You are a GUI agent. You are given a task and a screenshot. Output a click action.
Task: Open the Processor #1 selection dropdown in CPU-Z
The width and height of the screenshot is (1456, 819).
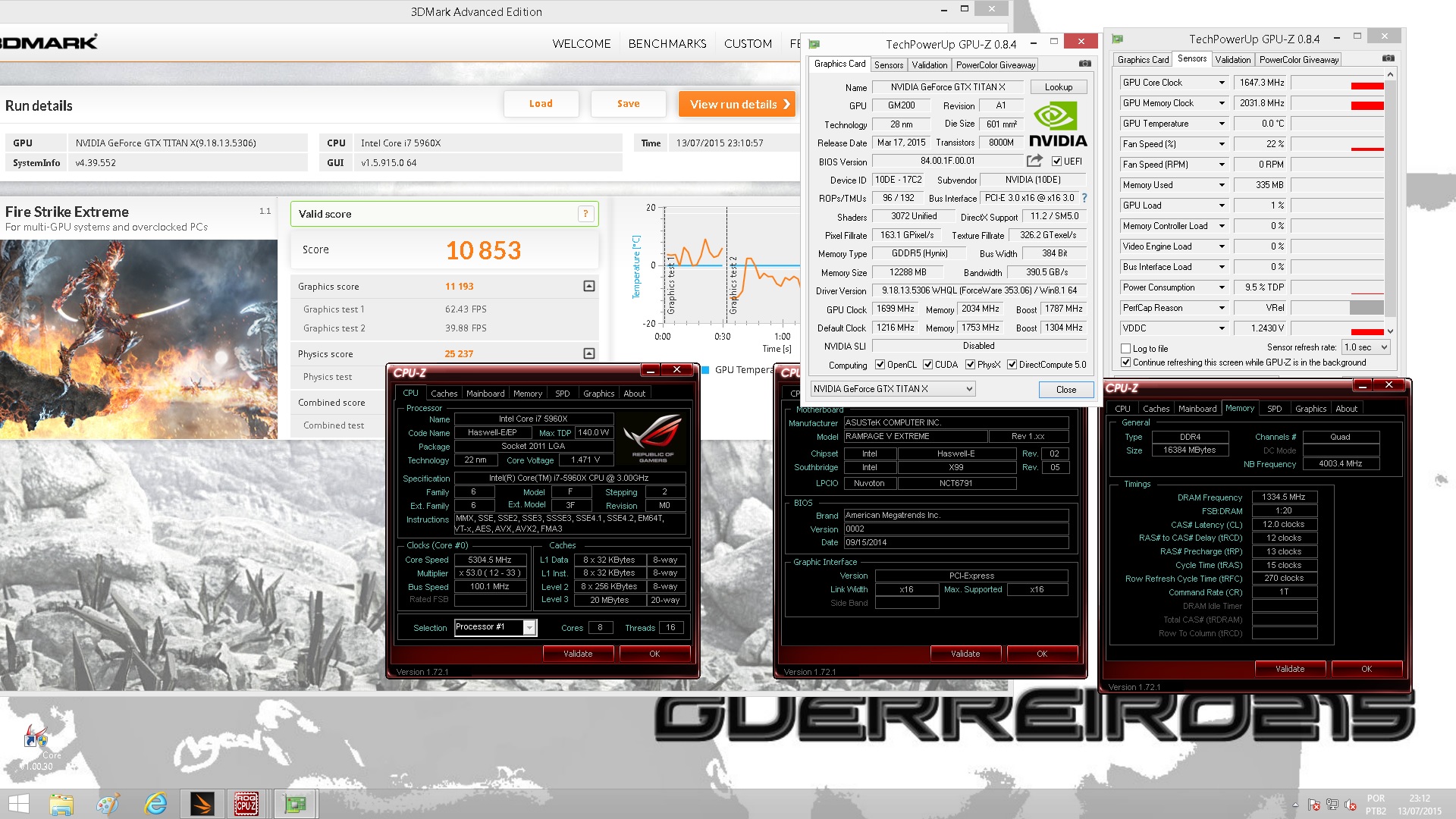pyautogui.click(x=495, y=627)
